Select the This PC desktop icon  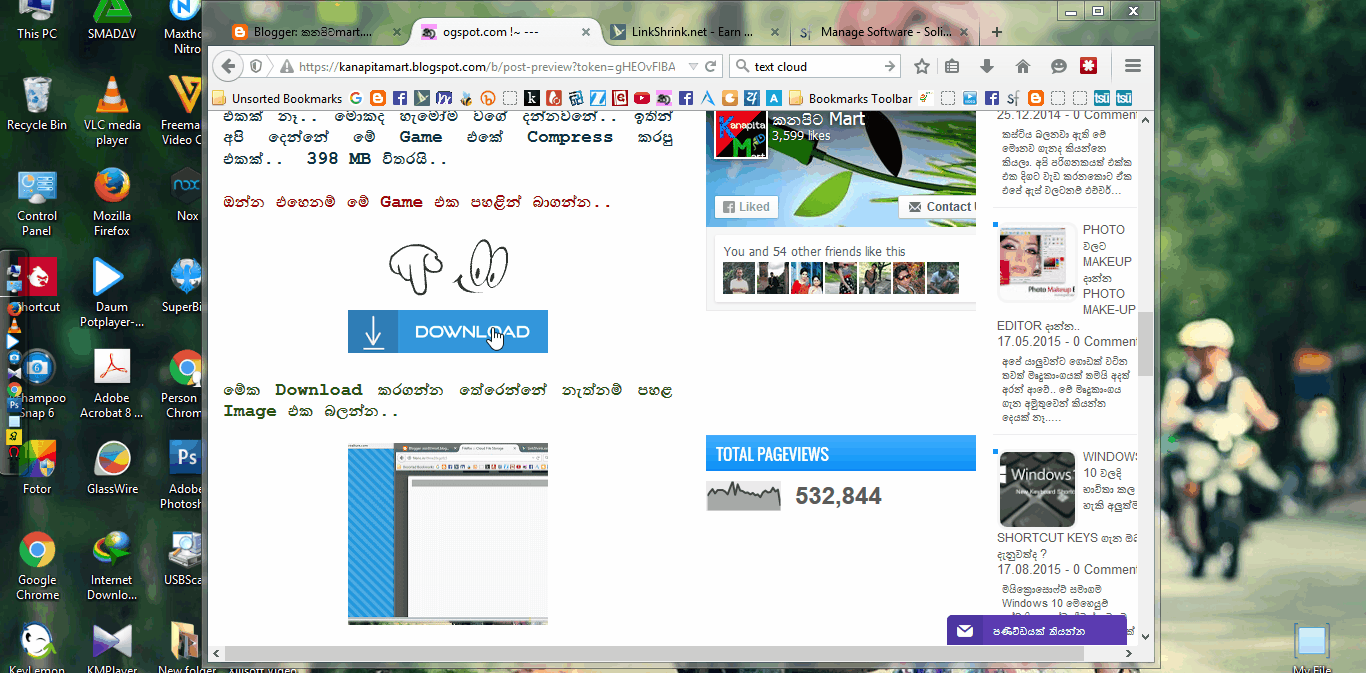tap(37, 20)
